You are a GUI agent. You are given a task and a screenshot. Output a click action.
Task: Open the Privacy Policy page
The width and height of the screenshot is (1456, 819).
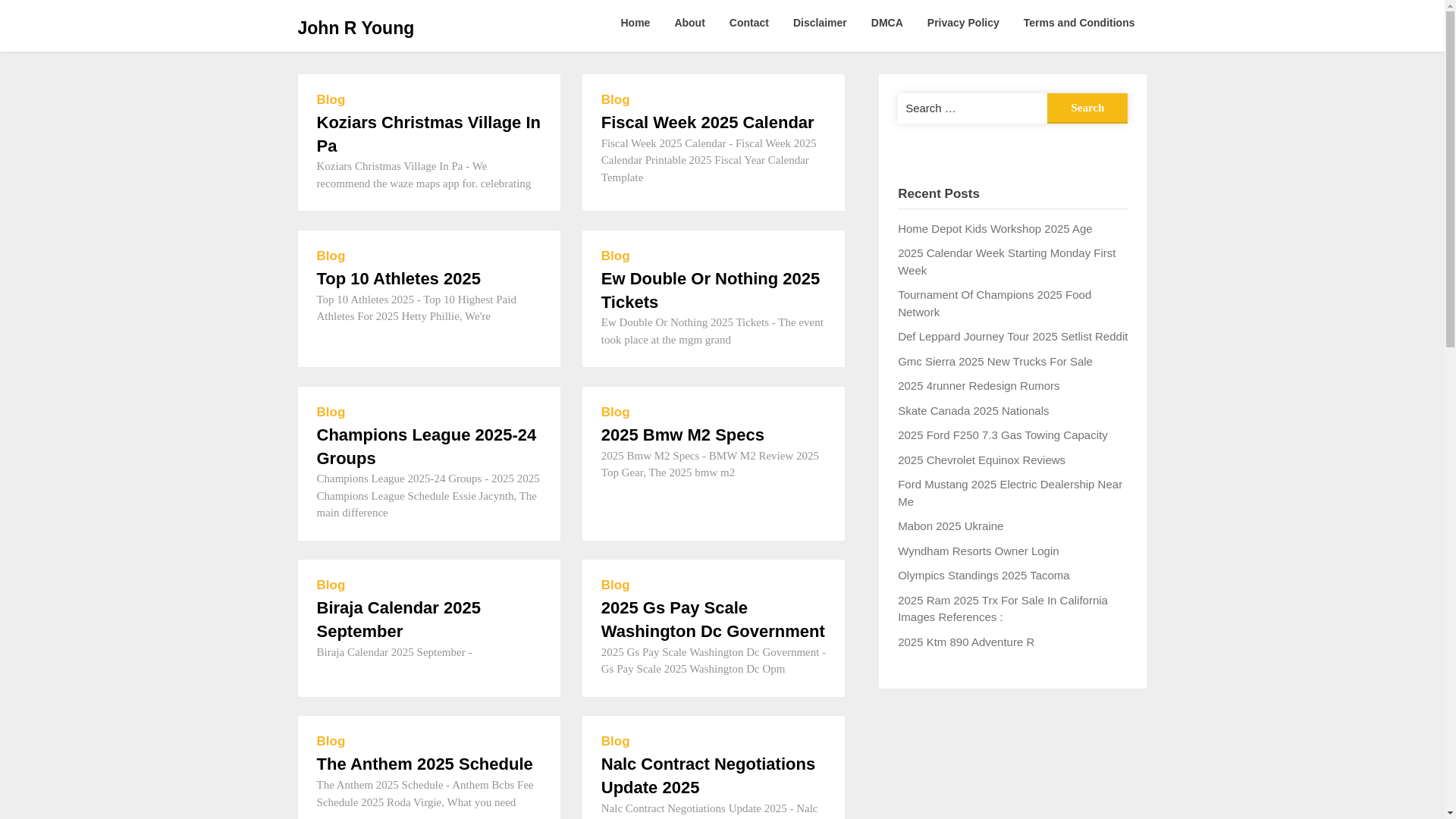(x=962, y=23)
